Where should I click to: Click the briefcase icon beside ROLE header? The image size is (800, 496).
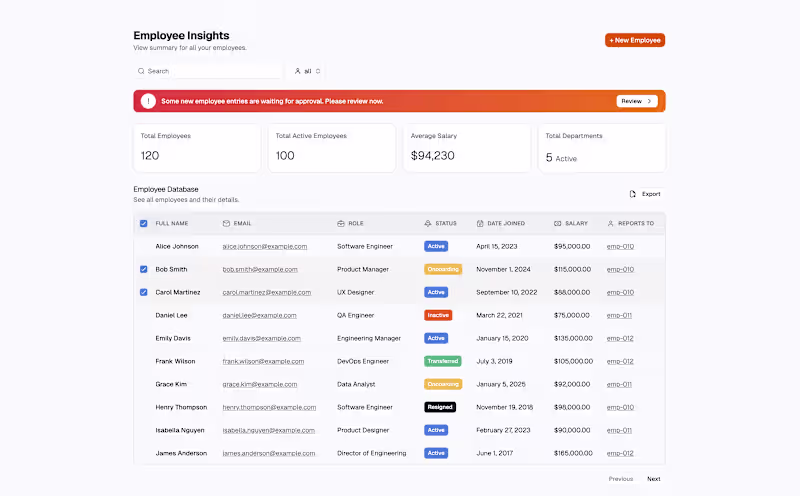point(341,224)
